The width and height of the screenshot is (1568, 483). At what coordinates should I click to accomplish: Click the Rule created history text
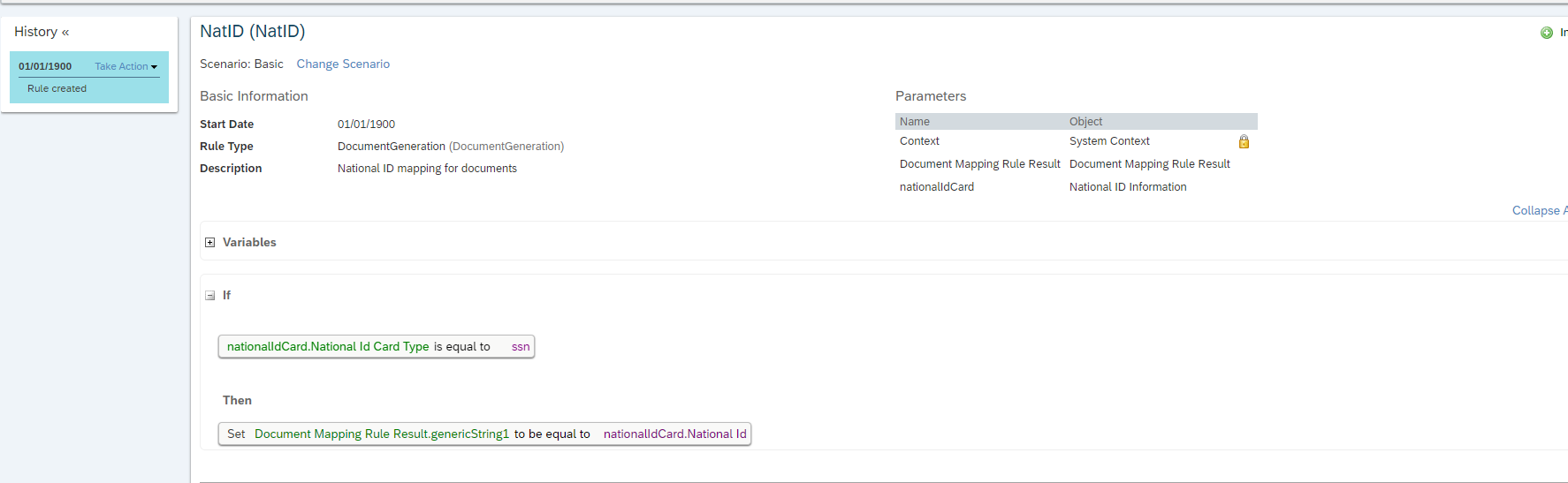click(57, 88)
